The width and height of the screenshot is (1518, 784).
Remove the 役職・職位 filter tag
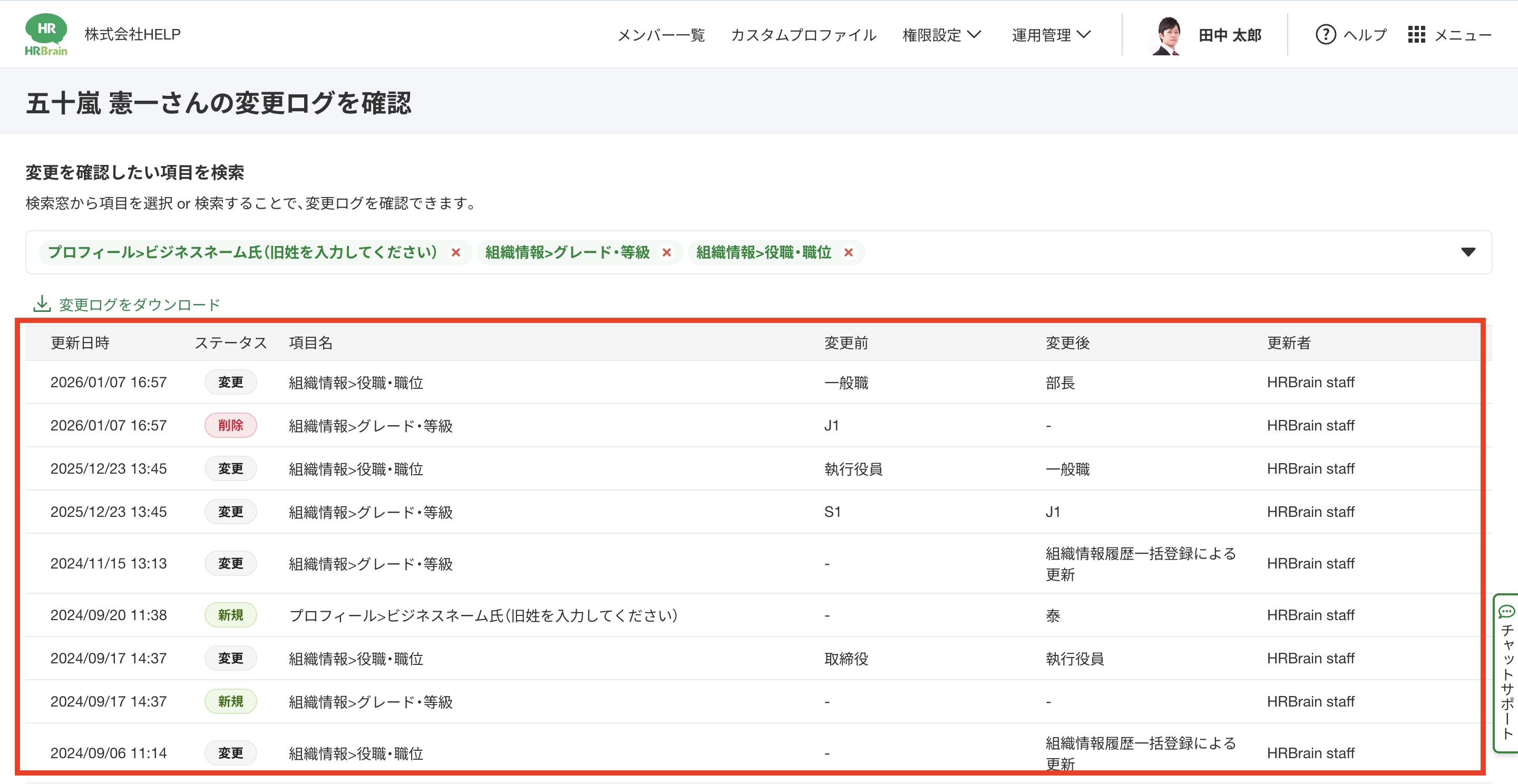point(848,253)
